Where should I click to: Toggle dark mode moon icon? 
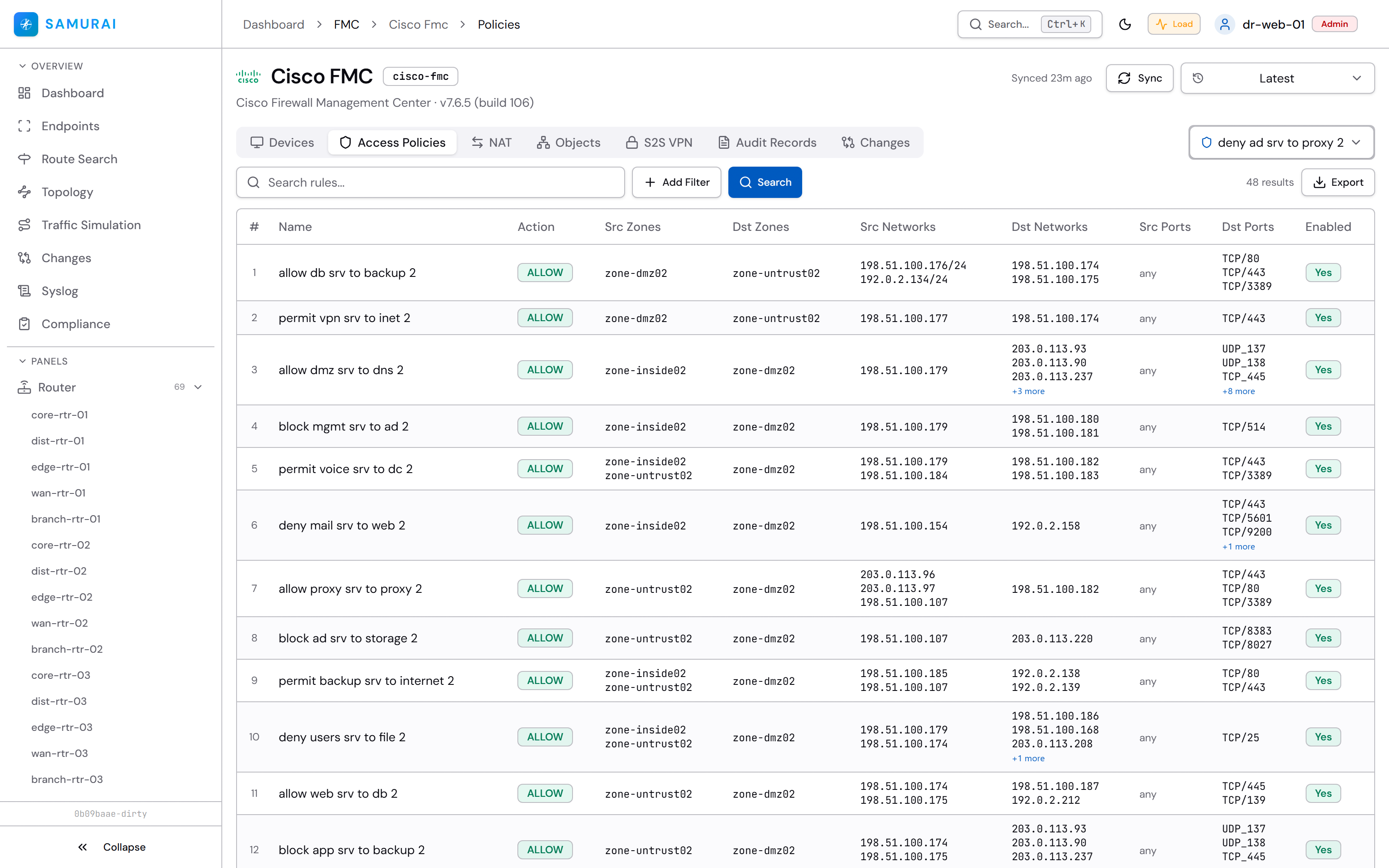[1124, 24]
